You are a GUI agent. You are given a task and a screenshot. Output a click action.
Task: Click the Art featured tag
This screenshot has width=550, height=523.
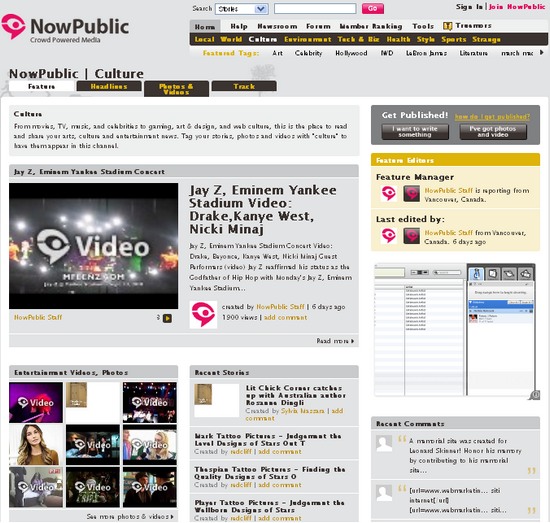point(277,53)
